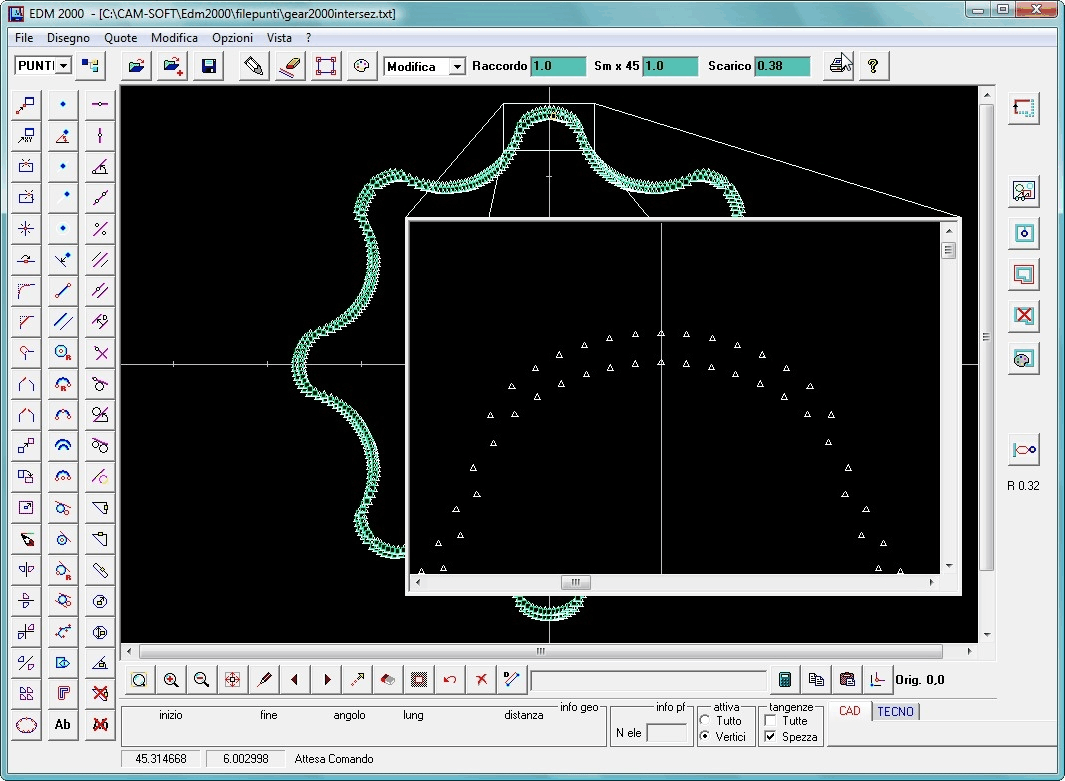
Task: Click the zoom window horizontal scrollbar thumb
Action: pos(576,582)
